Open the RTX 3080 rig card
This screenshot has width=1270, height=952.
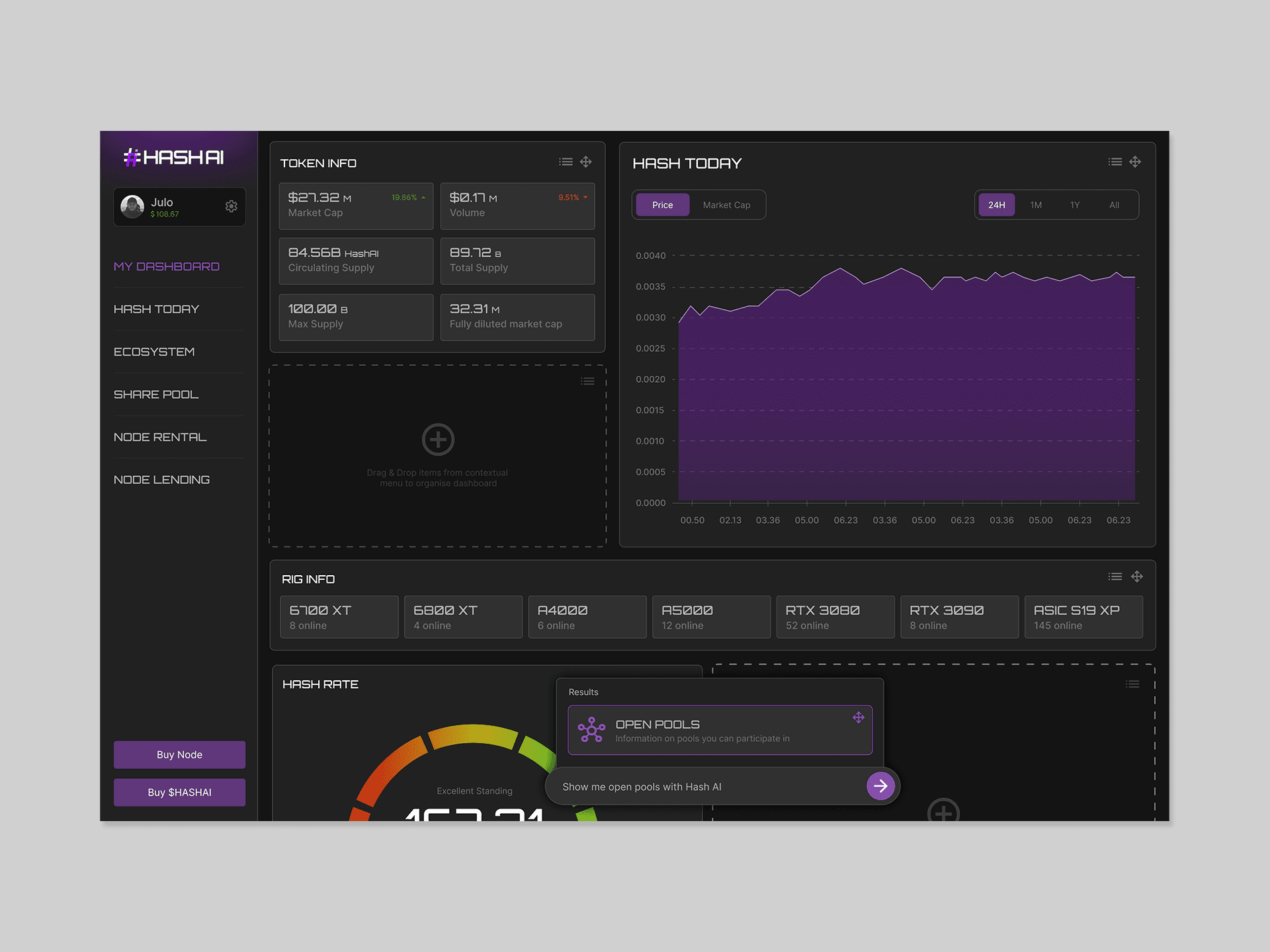835,617
